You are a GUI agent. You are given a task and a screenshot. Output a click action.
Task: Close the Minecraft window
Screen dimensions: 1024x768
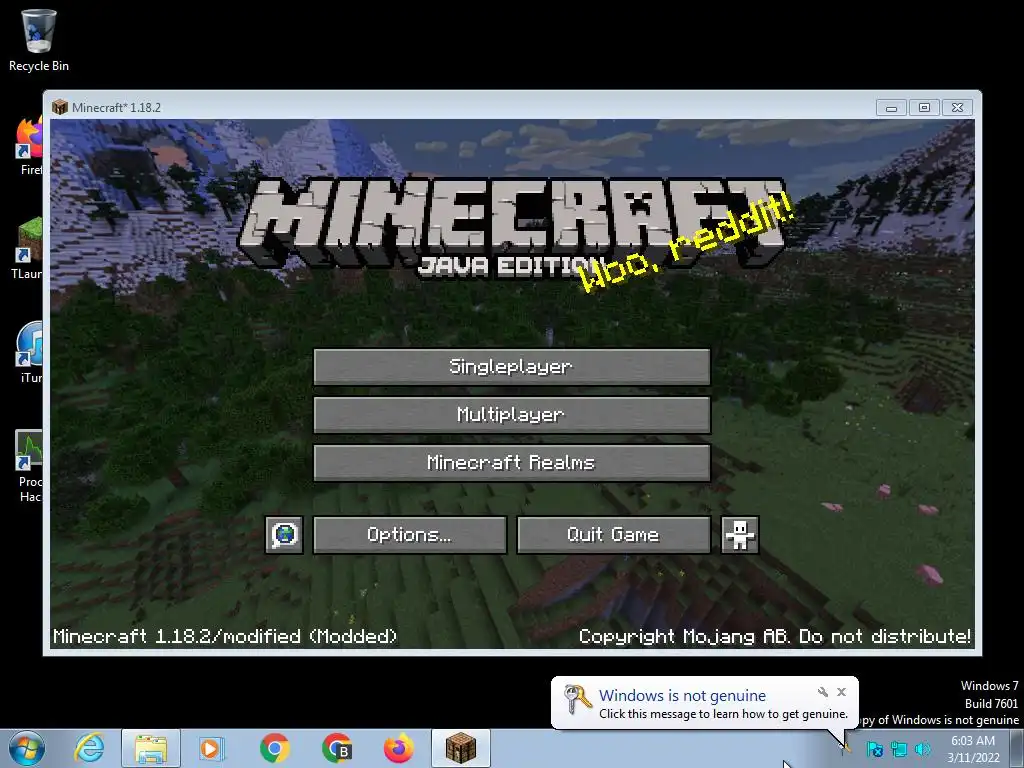957,107
